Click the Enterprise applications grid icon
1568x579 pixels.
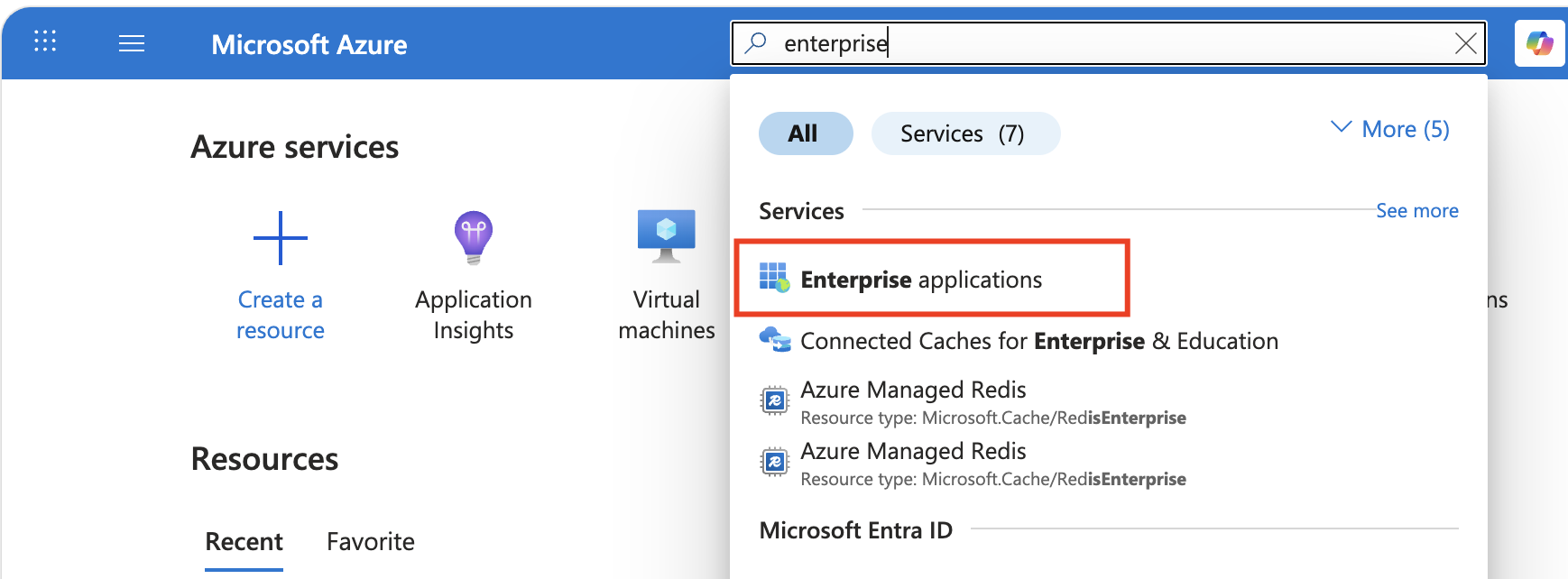(774, 278)
